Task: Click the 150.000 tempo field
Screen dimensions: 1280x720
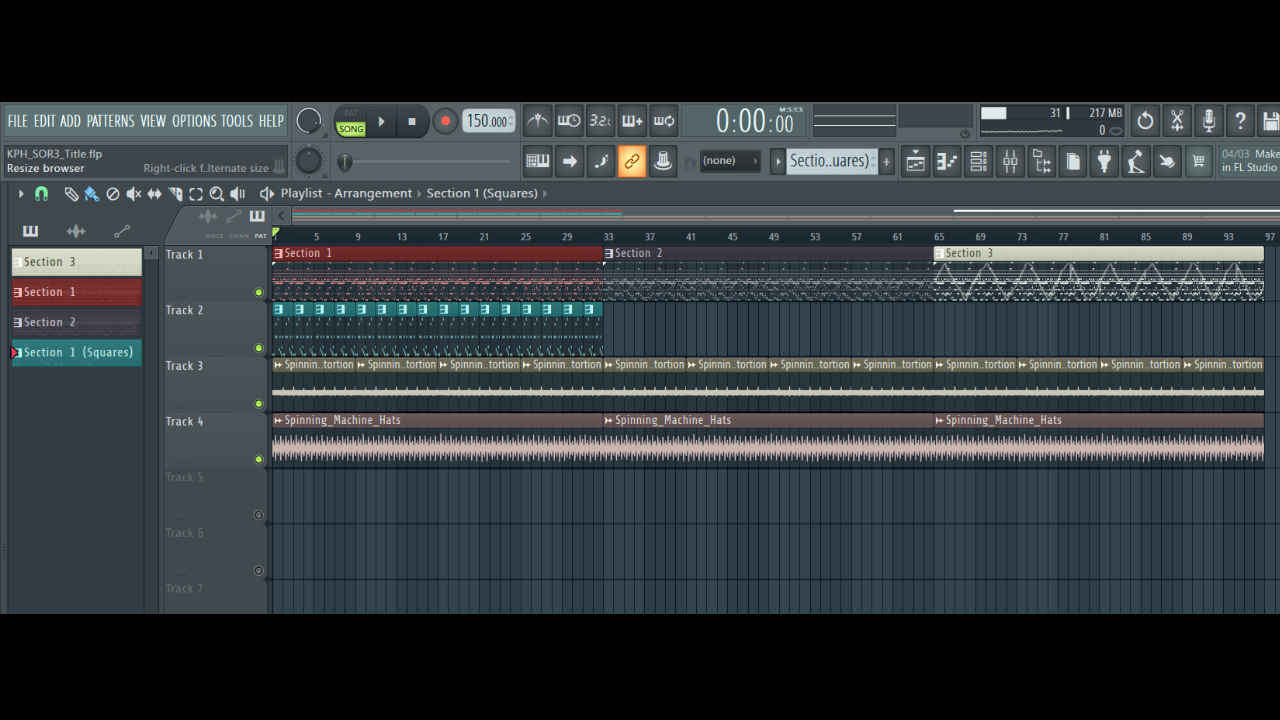Action: pyautogui.click(x=489, y=121)
